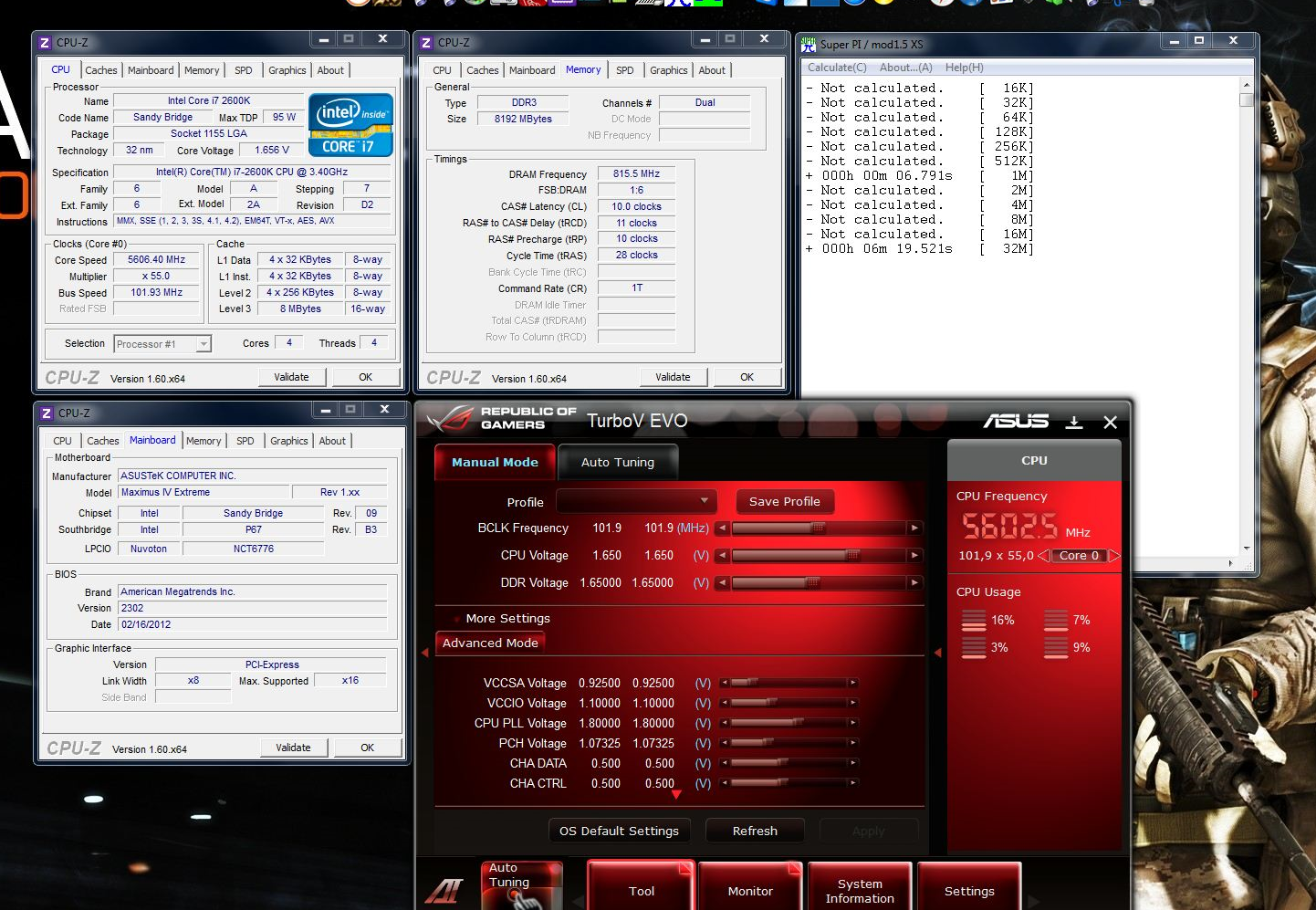Open Caches tab in the top-left CPU-Z window
The height and width of the screenshot is (910, 1316).
pos(100,70)
